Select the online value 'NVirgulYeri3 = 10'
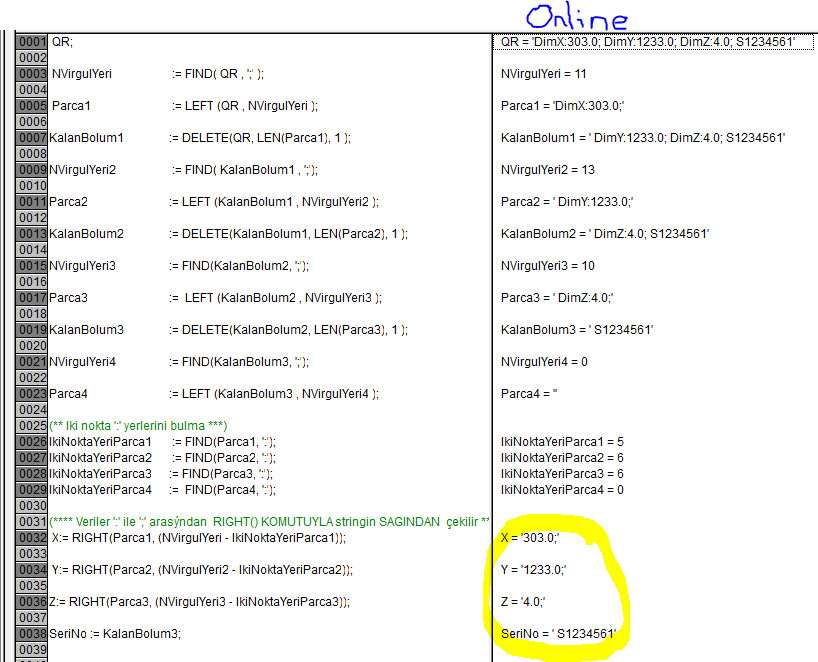This screenshot has height=662, width=818. [x=548, y=266]
